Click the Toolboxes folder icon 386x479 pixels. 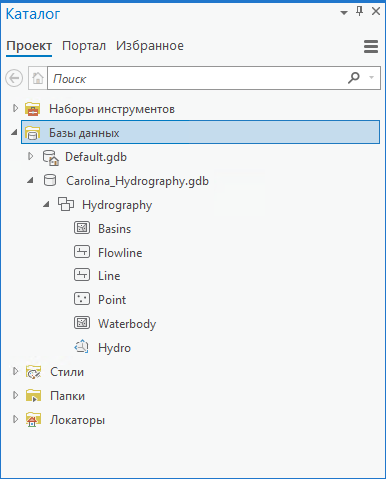pos(33,109)
